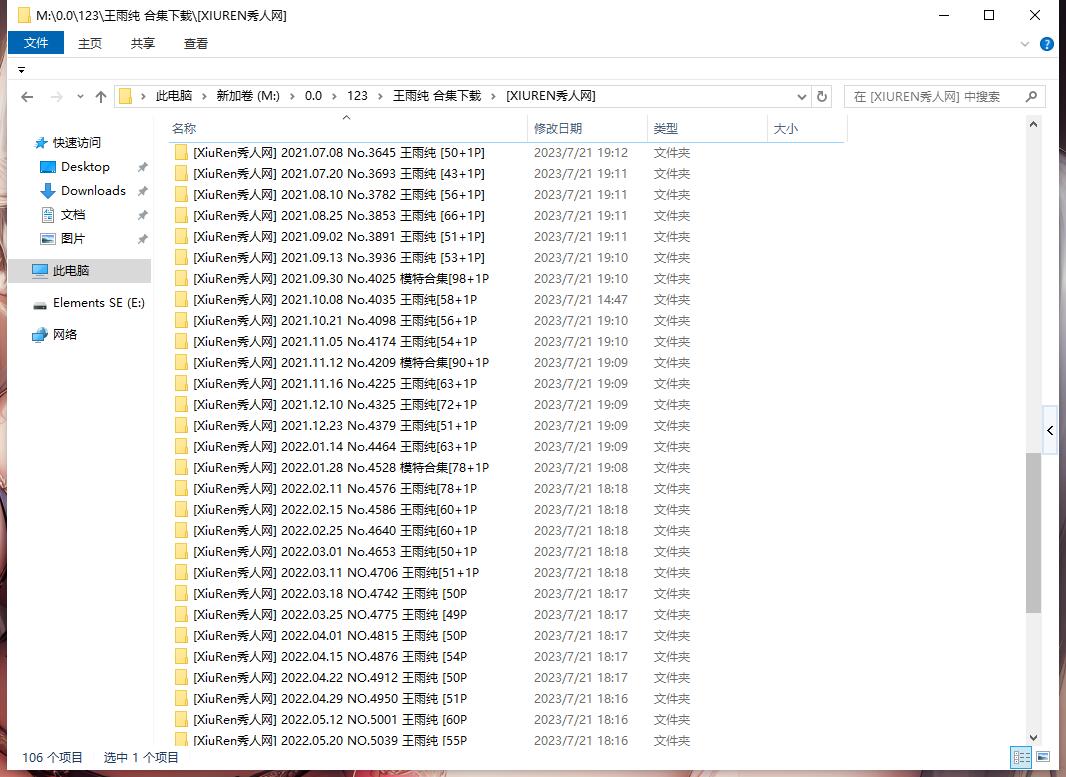Select Elements SE (E:) drive
The image size is (1066, 777).
tap(99, 303)
